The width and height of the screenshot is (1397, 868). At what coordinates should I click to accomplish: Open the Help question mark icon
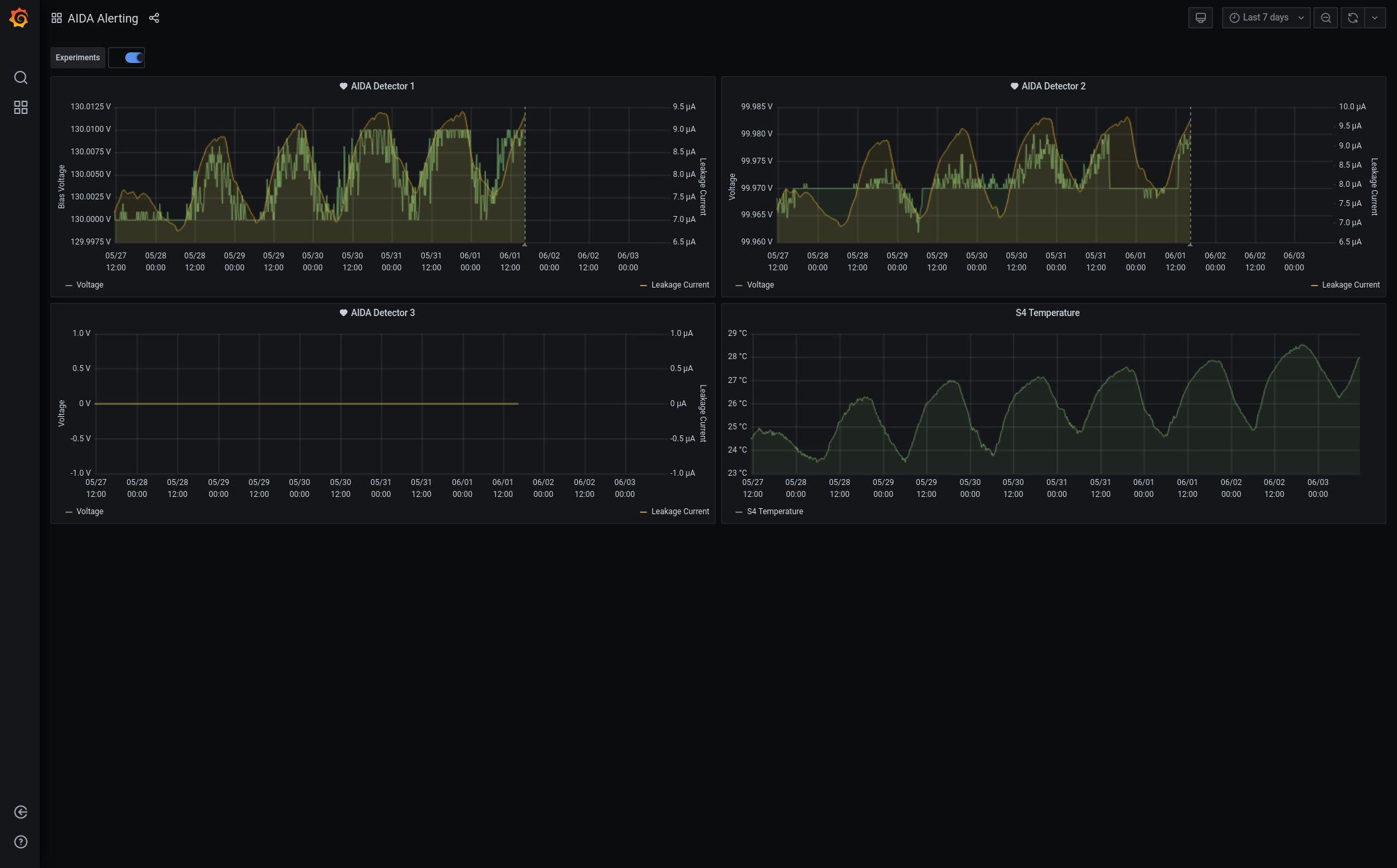[x=21, y=842]
